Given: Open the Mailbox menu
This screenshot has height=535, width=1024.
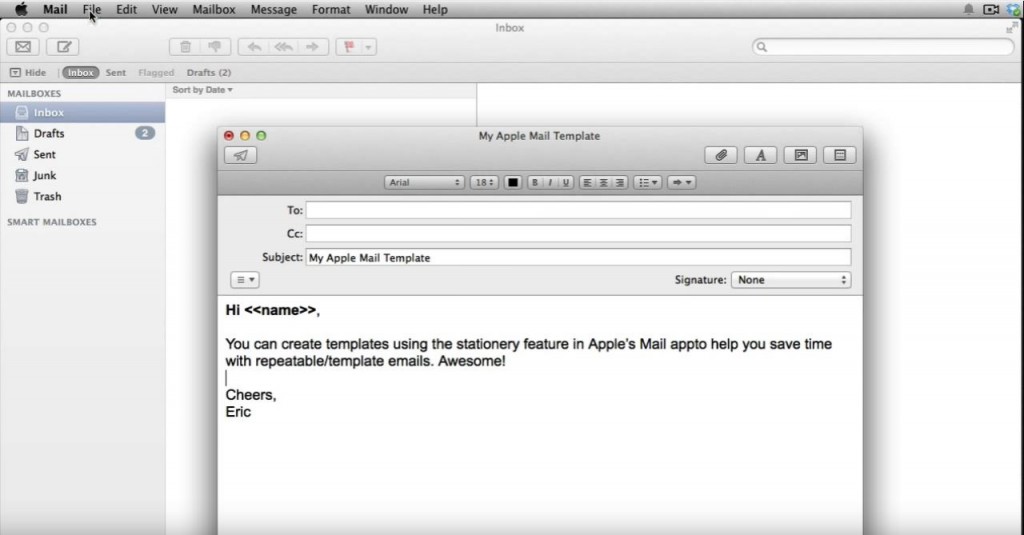Looking at the screenshot, I should [x=214, y=9].
